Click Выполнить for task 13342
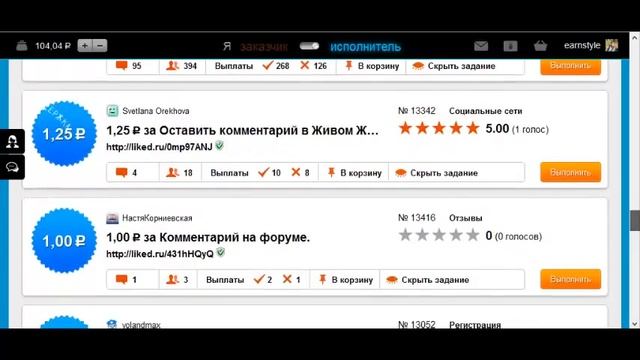Image resolution: width=640 pixels, height=360 pixels. (571, 172)
